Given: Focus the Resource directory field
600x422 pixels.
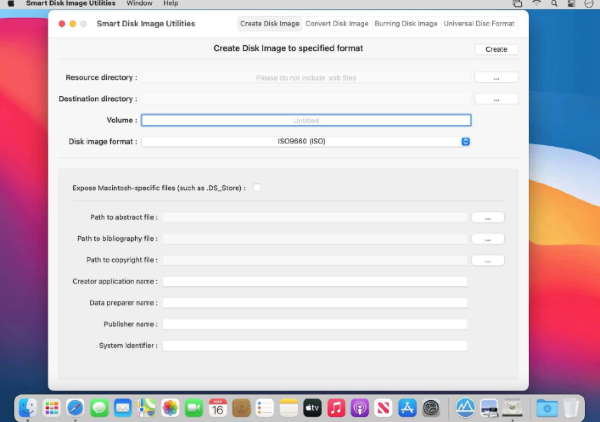Looking at the screenshot, I should click(x=306, y=78).
